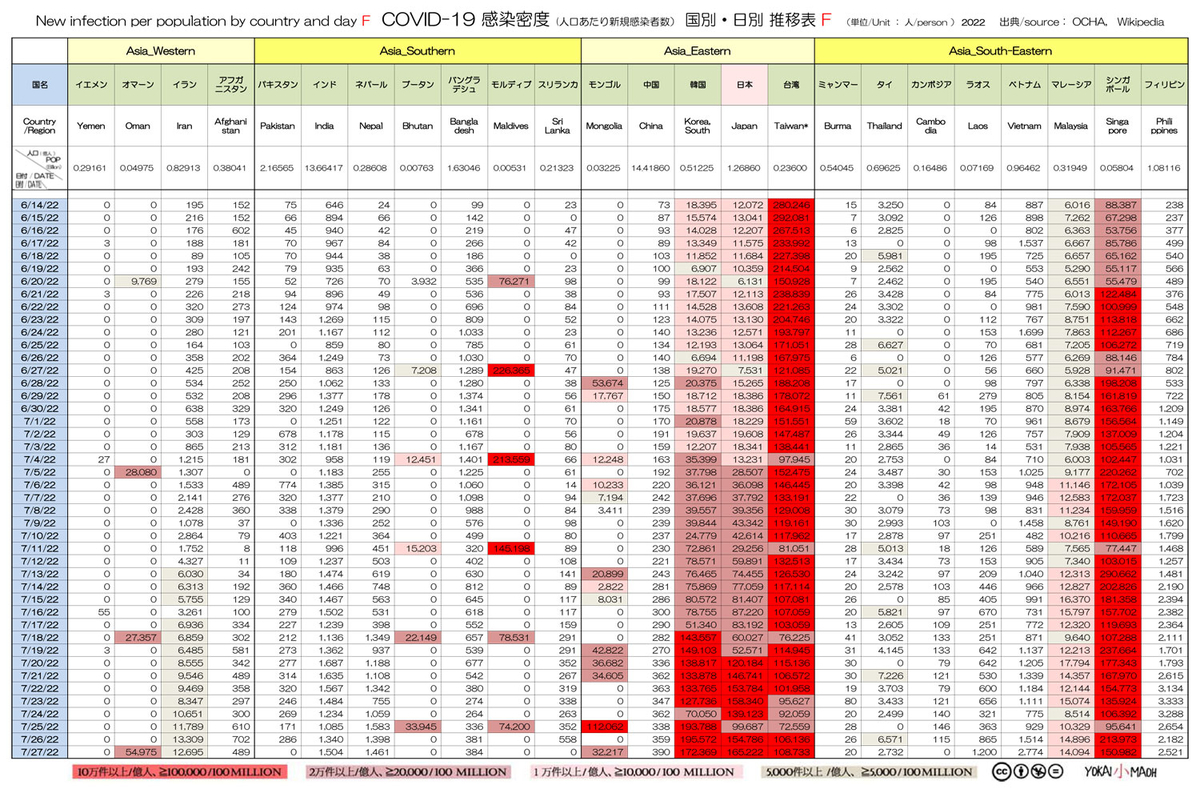The height and width of the screenshot is (789, 1200).
Task: Click the Japan country header cell
Action: 744,127
